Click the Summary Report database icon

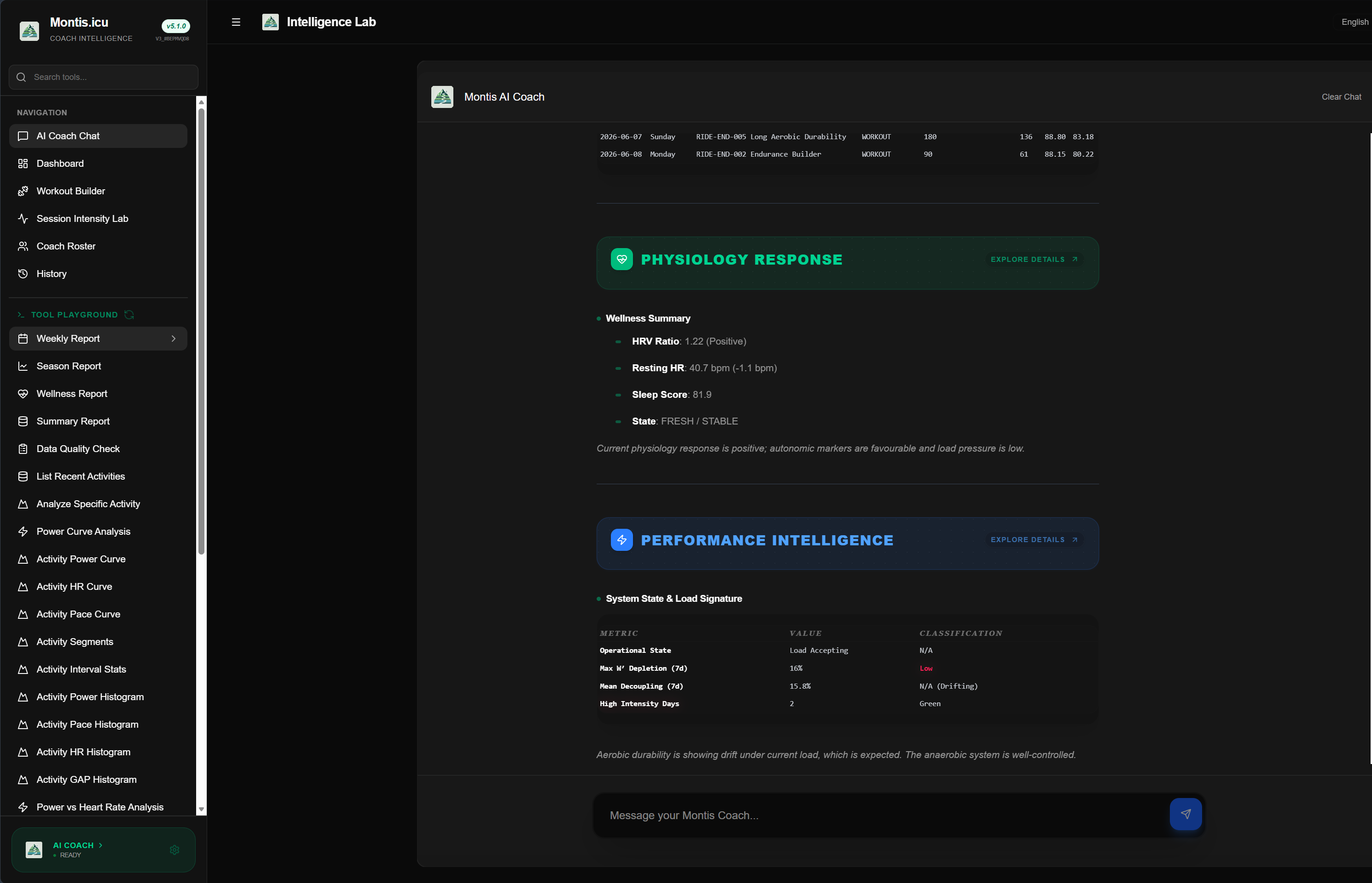(23, 421)
